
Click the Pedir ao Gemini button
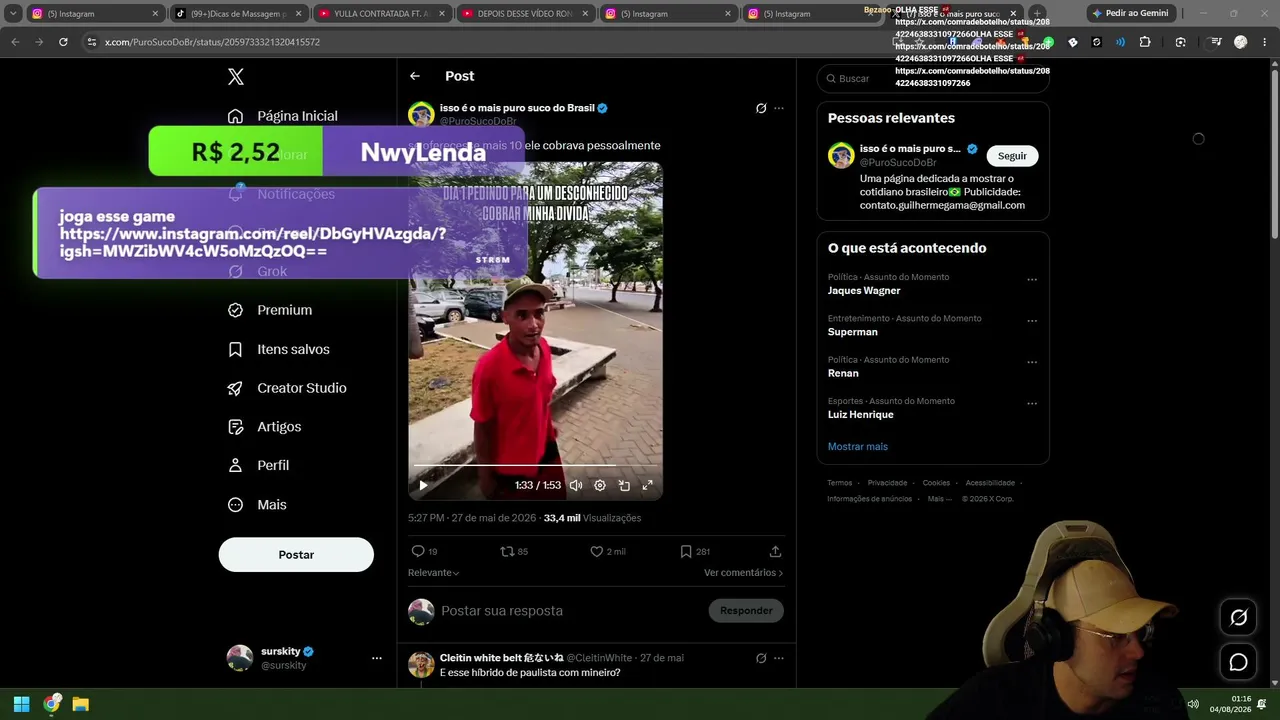[1130, 14]
